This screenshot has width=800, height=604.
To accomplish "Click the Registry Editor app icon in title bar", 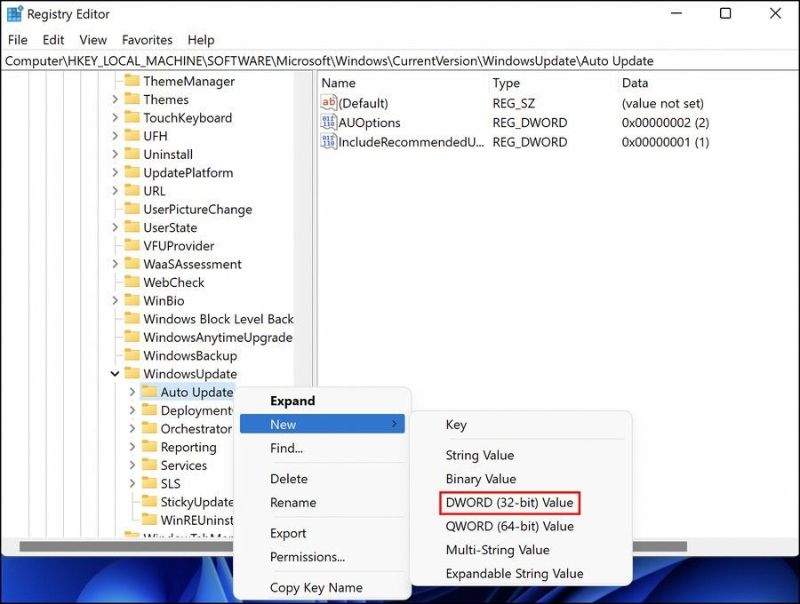I will [15, 14].
